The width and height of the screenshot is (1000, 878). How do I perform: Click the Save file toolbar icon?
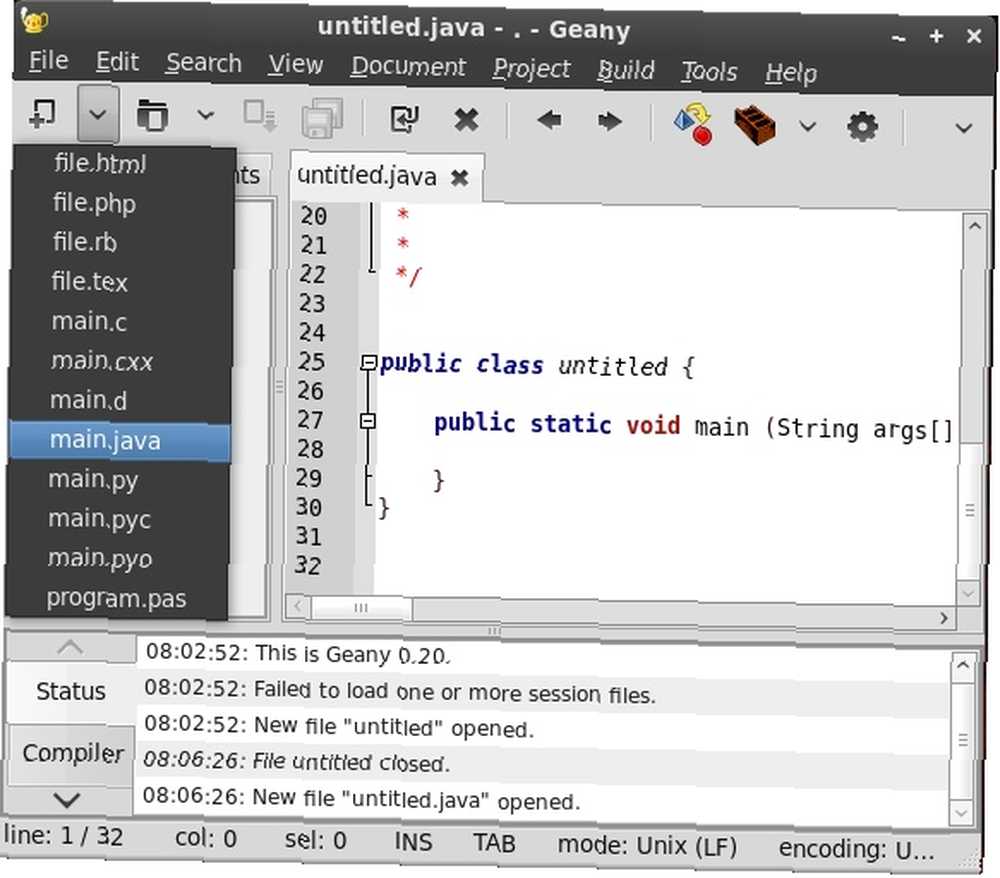pos(260,117)
